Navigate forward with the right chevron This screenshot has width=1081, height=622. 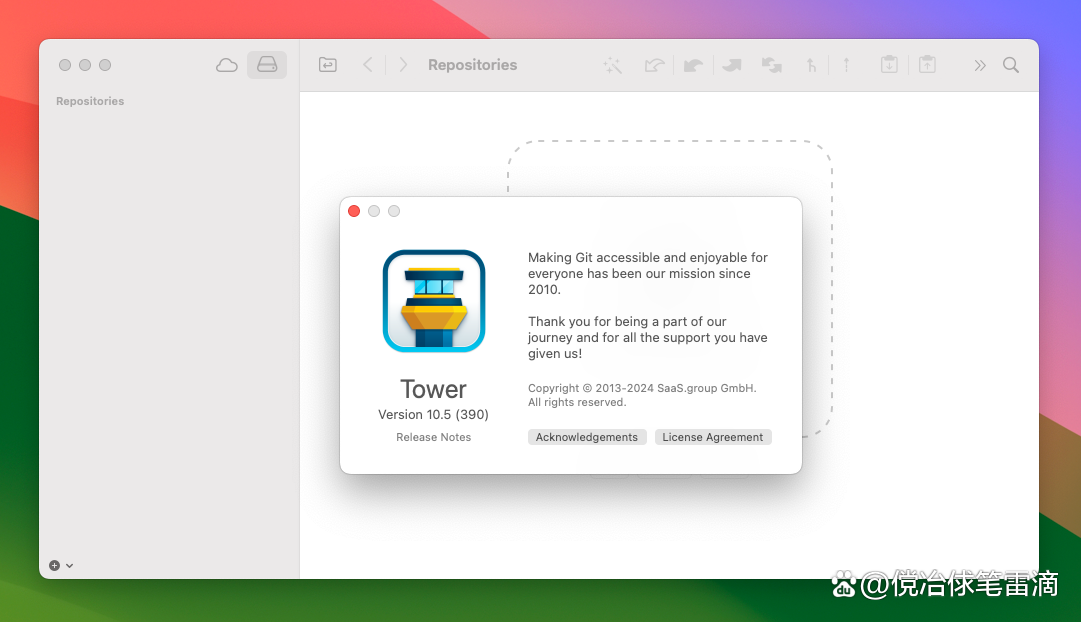click(403, 65)
